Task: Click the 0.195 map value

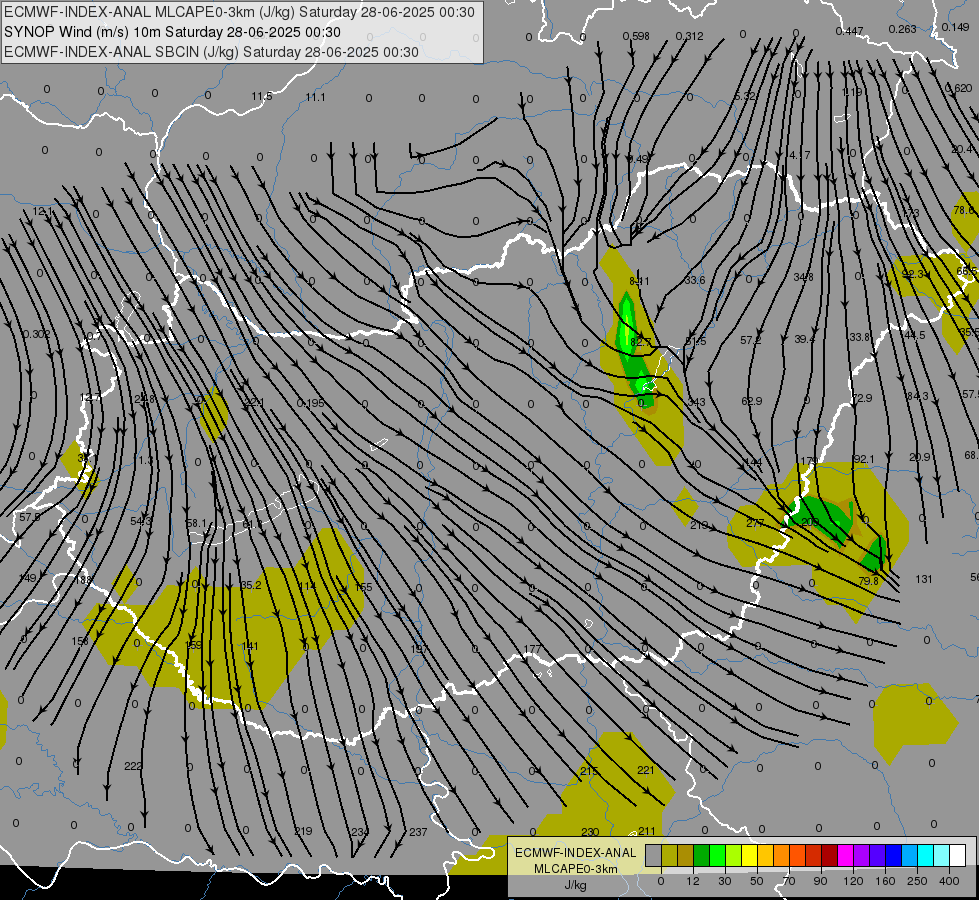Action: tap(311, 403)
